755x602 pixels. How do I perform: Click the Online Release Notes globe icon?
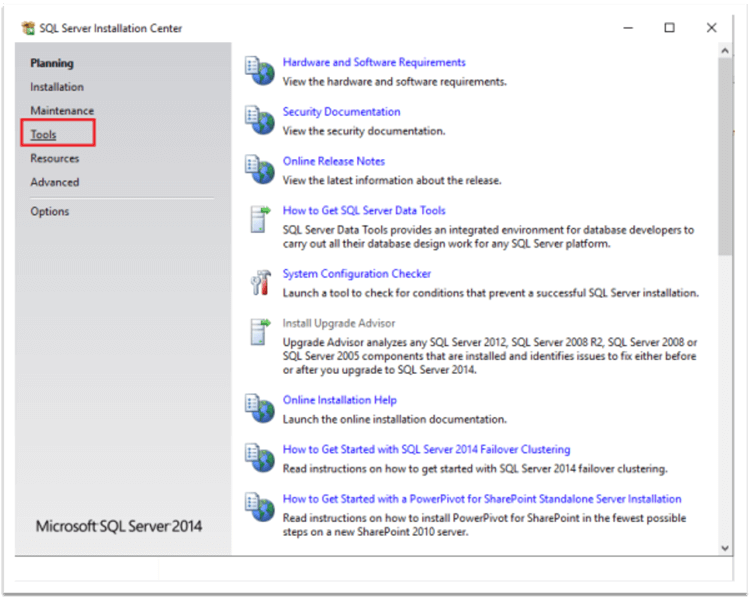[260, 170]
